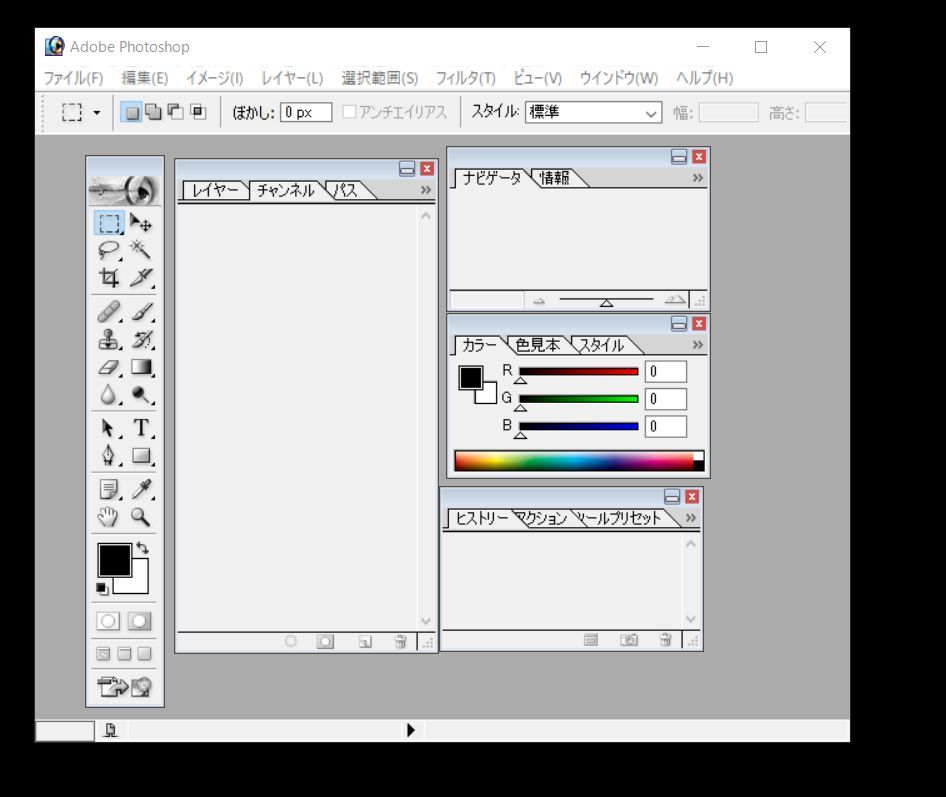Click the R slider in Color palette

579,372
